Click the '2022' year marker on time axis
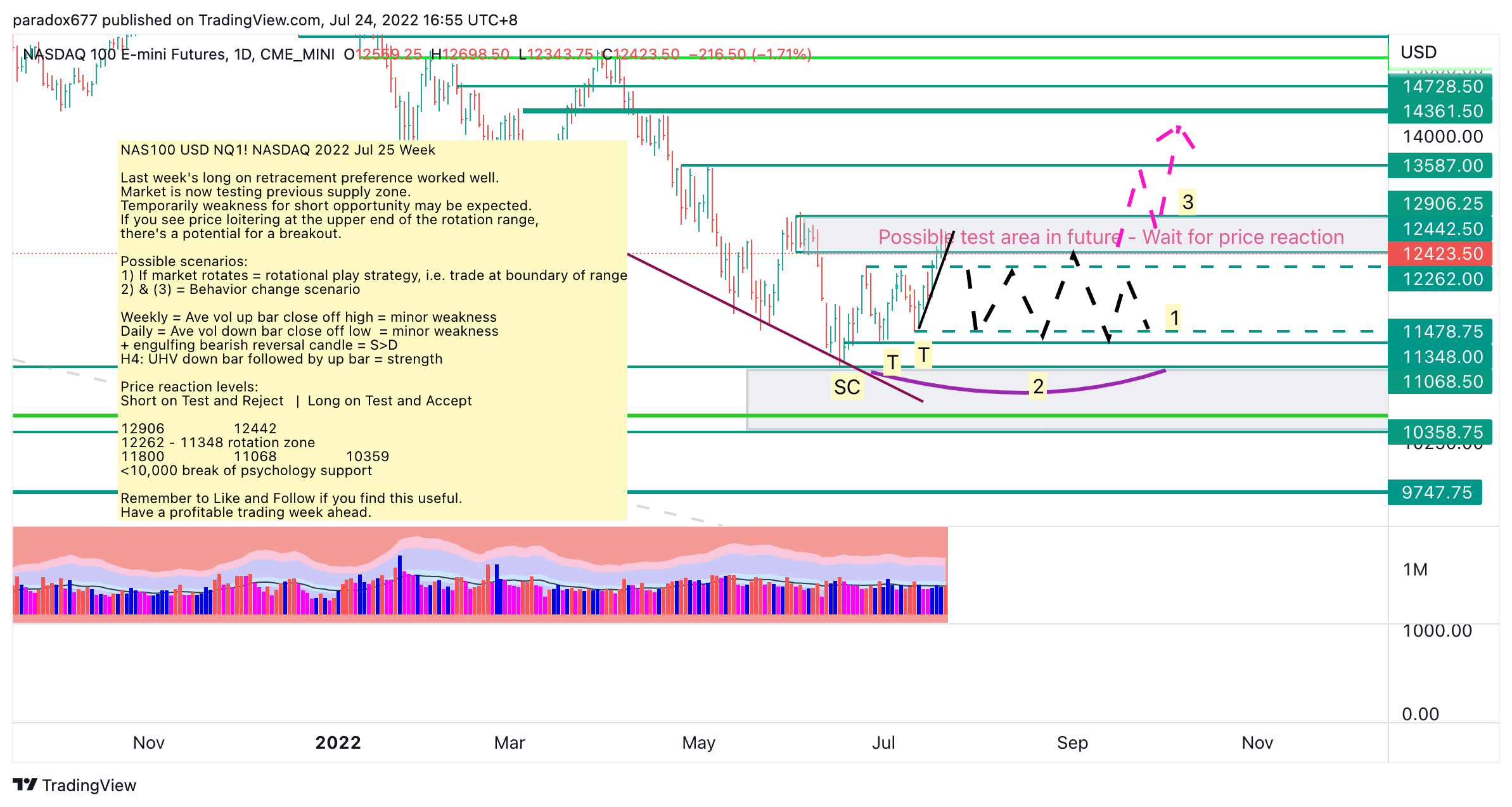Screen dimensions: 1512x807 tap(338, 742)
